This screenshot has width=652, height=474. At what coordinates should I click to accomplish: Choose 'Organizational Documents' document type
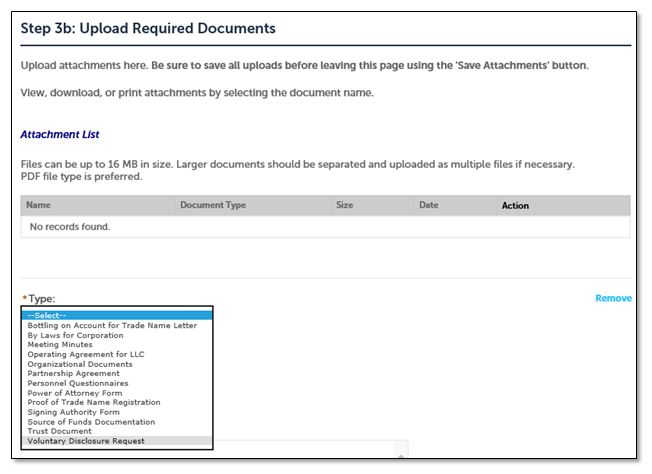(117, 364)
